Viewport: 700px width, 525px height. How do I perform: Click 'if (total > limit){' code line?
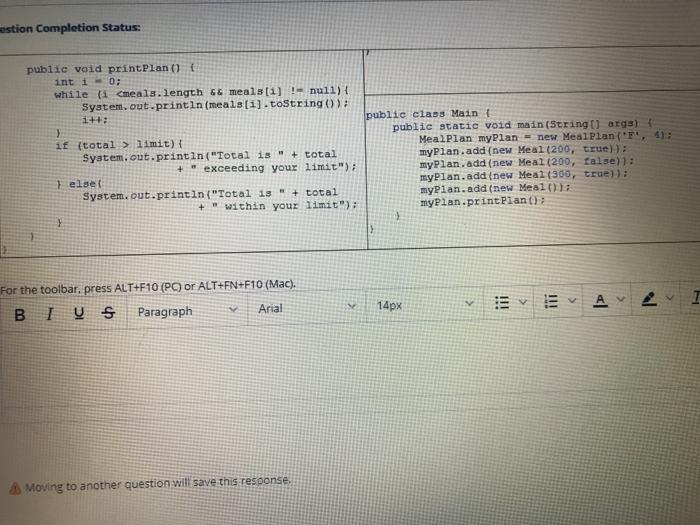tap(119, 145)
